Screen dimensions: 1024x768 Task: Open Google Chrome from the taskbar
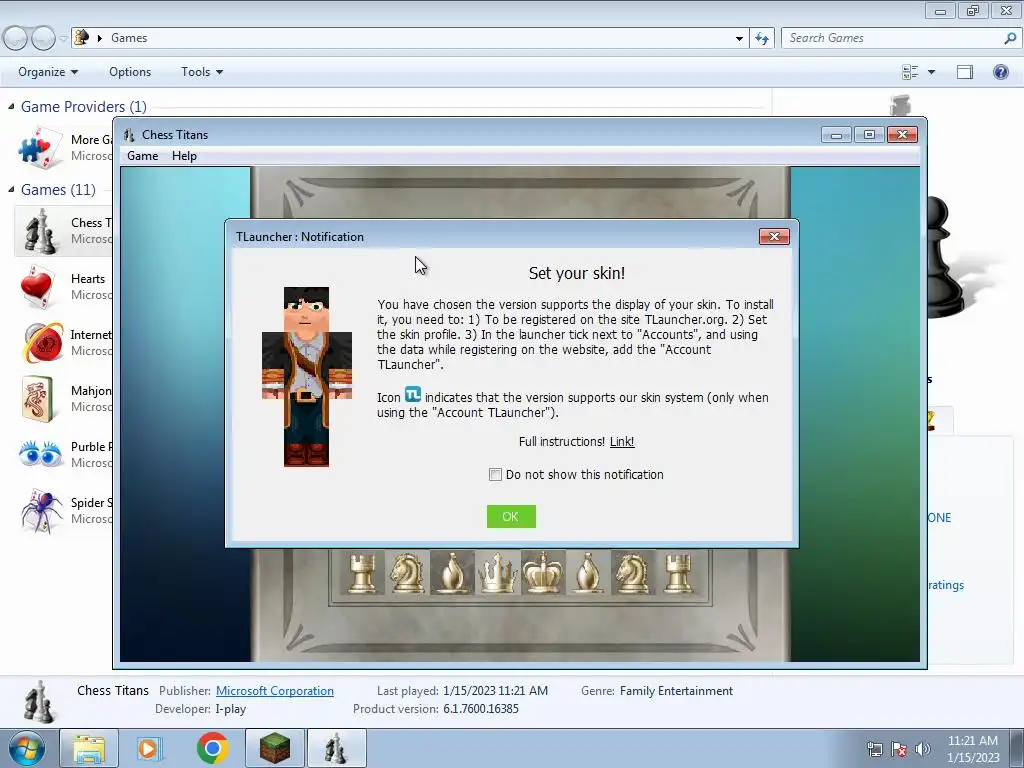point(212,748)
